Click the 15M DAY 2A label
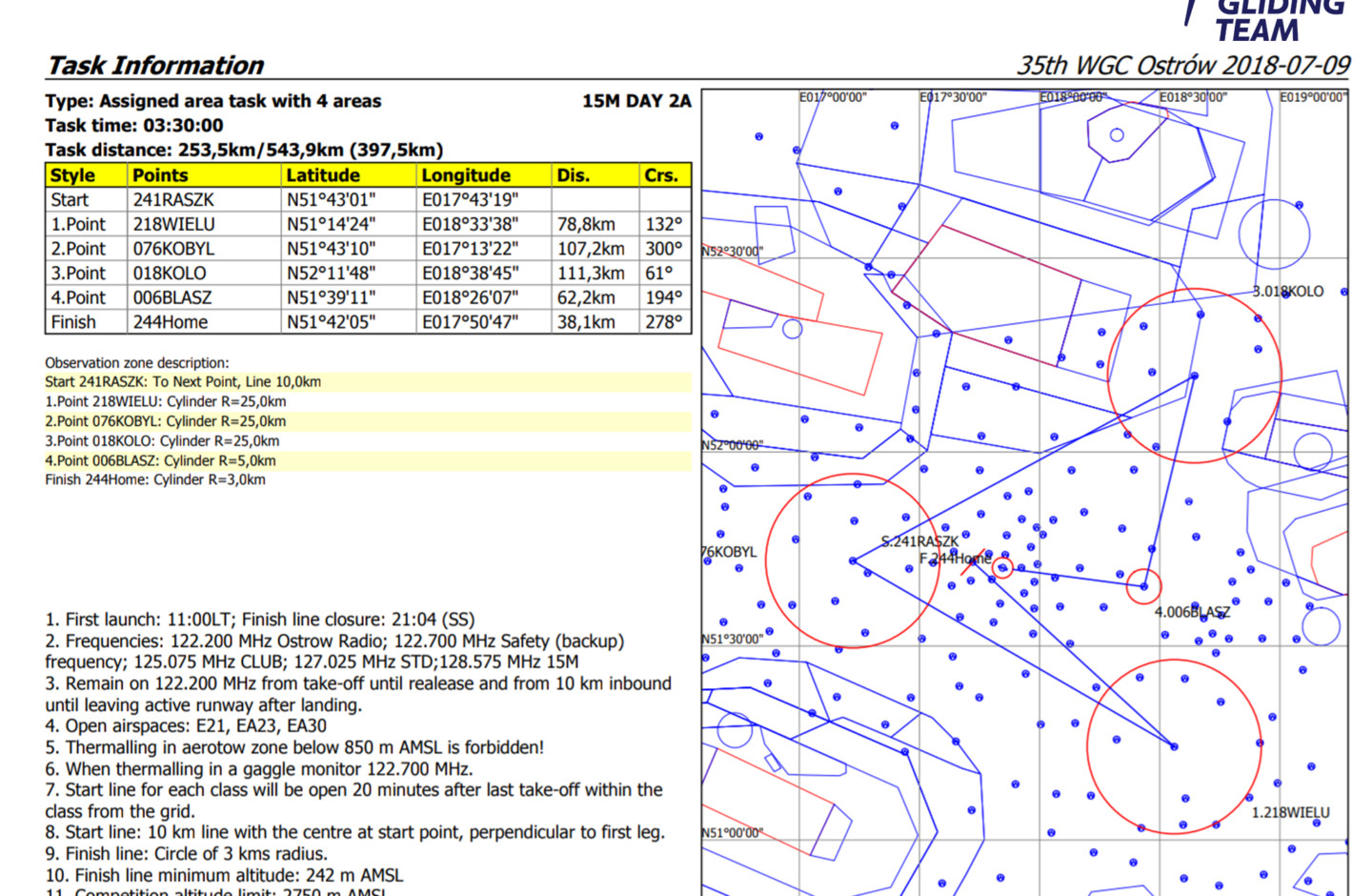1372x896 pixels. 636,101
